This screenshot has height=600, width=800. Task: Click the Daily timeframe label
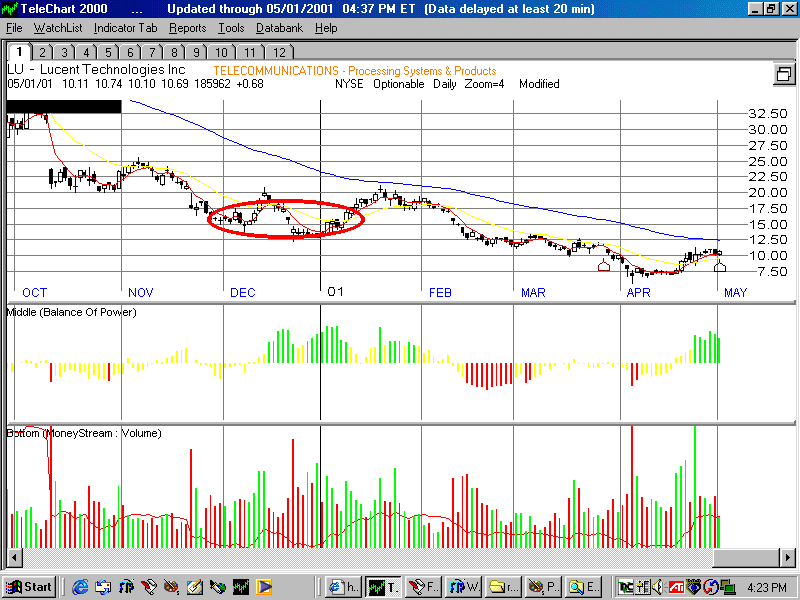(444, 84)
